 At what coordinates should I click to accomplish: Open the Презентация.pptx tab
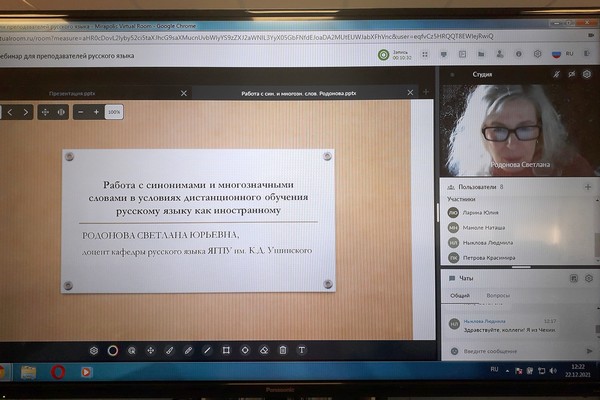[72, 93]
